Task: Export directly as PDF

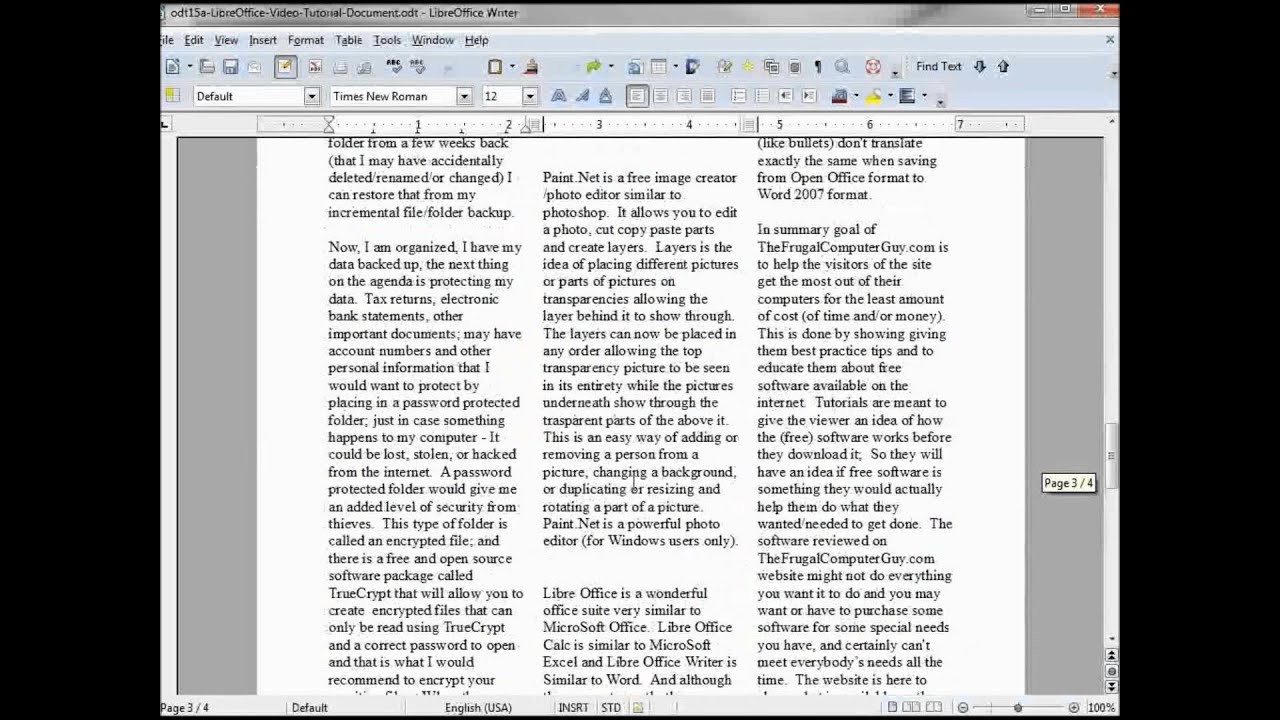Action: pos(315,67)
